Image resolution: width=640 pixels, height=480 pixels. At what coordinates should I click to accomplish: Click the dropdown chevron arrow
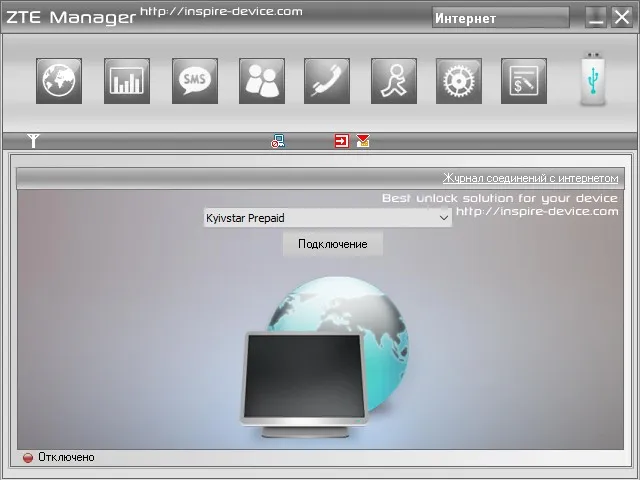tap(444, 218)
